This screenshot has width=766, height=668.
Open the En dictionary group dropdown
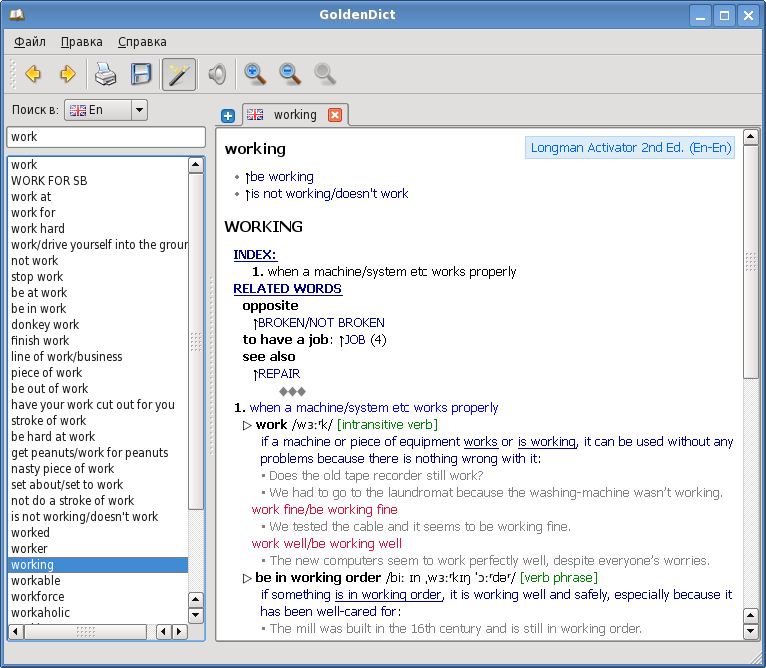(x=139, y=110)
